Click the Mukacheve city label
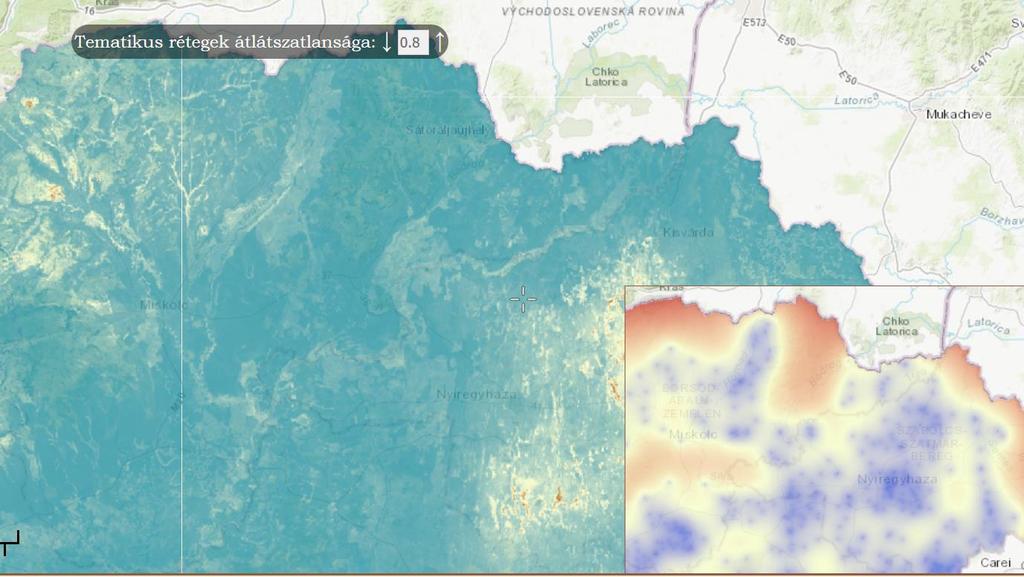The height and width of the screenshot is (577, 1024). (x=958, y=114)
